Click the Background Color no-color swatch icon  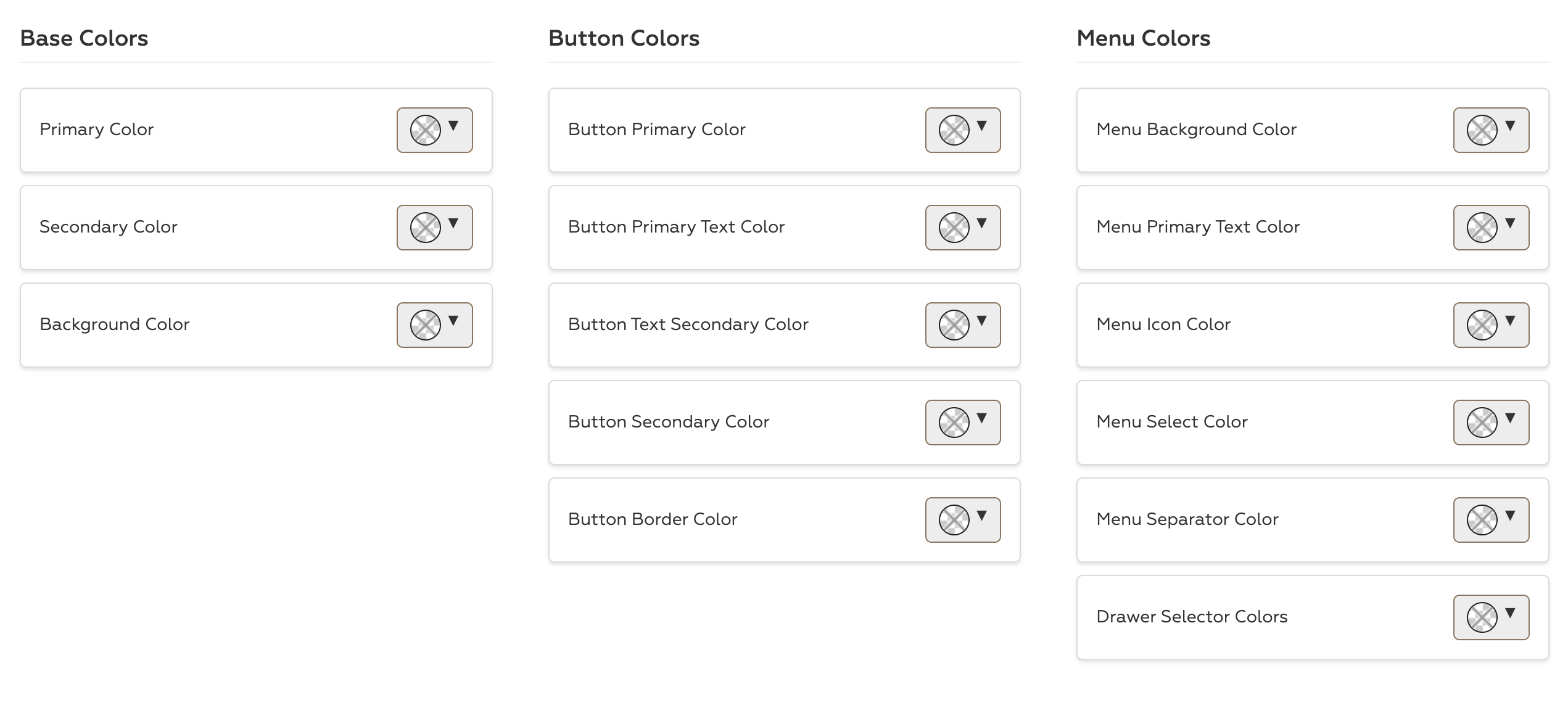(426, 325)
